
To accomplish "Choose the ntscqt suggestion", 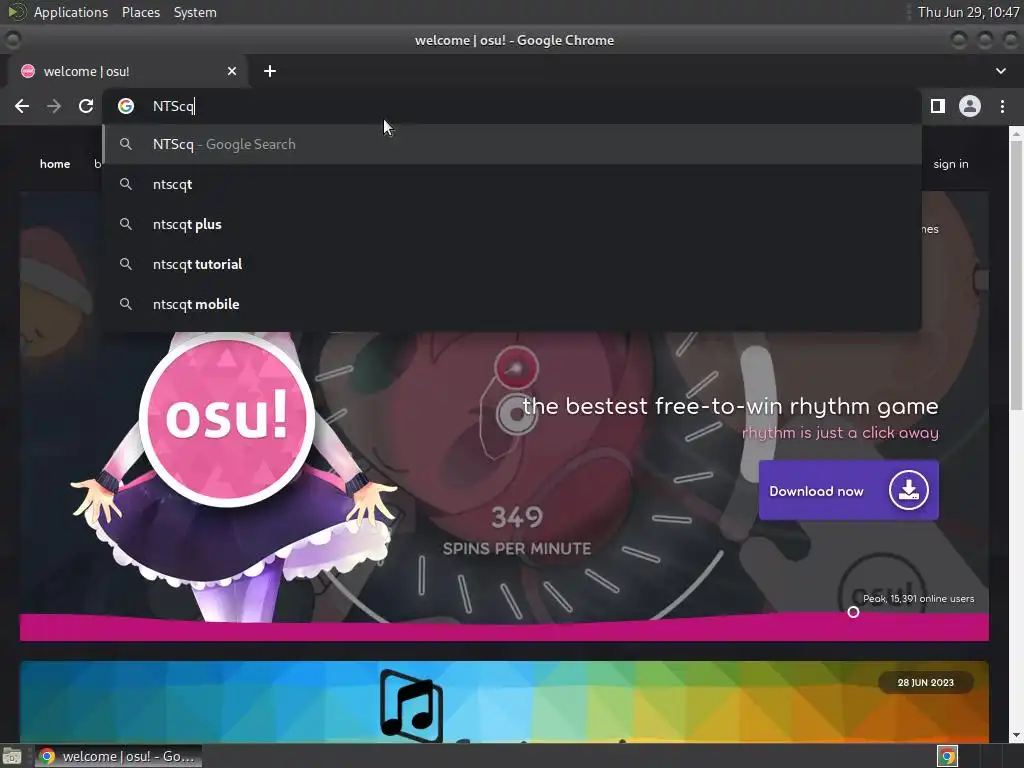I will [x=512, y=184].
